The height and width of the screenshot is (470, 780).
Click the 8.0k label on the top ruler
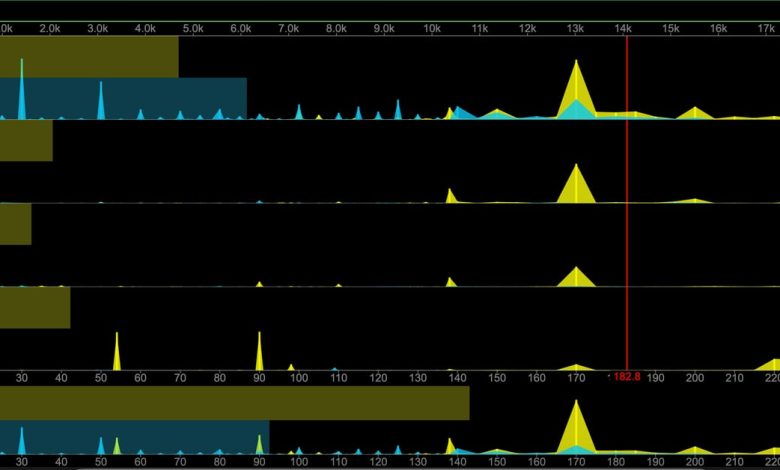[336, 30]
